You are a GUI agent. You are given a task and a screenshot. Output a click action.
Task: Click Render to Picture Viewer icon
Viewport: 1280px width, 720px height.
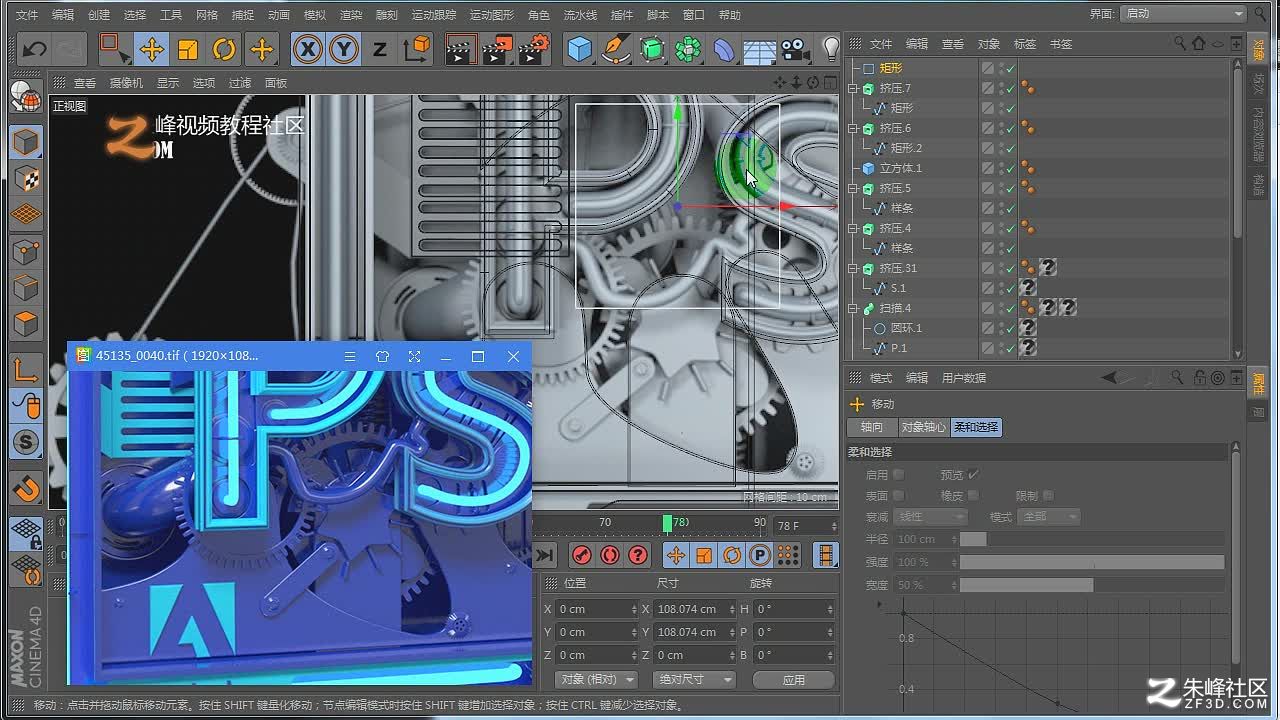(497, 49)
